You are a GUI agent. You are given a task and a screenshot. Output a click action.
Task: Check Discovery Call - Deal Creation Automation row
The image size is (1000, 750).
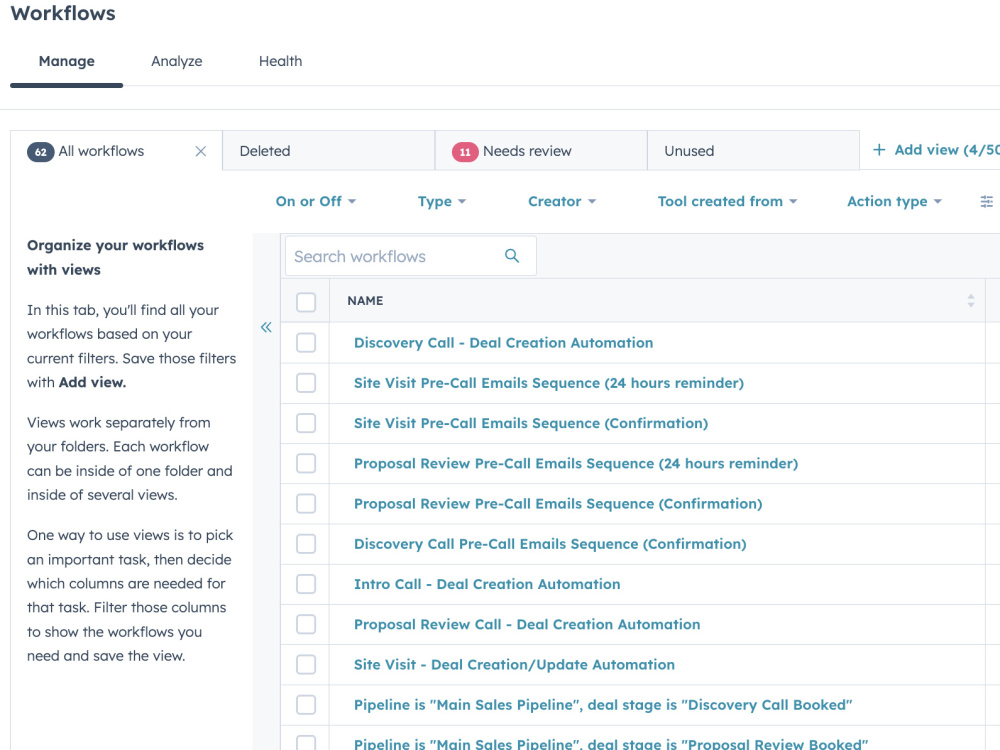pyautogui.click(x=306, y=342)
